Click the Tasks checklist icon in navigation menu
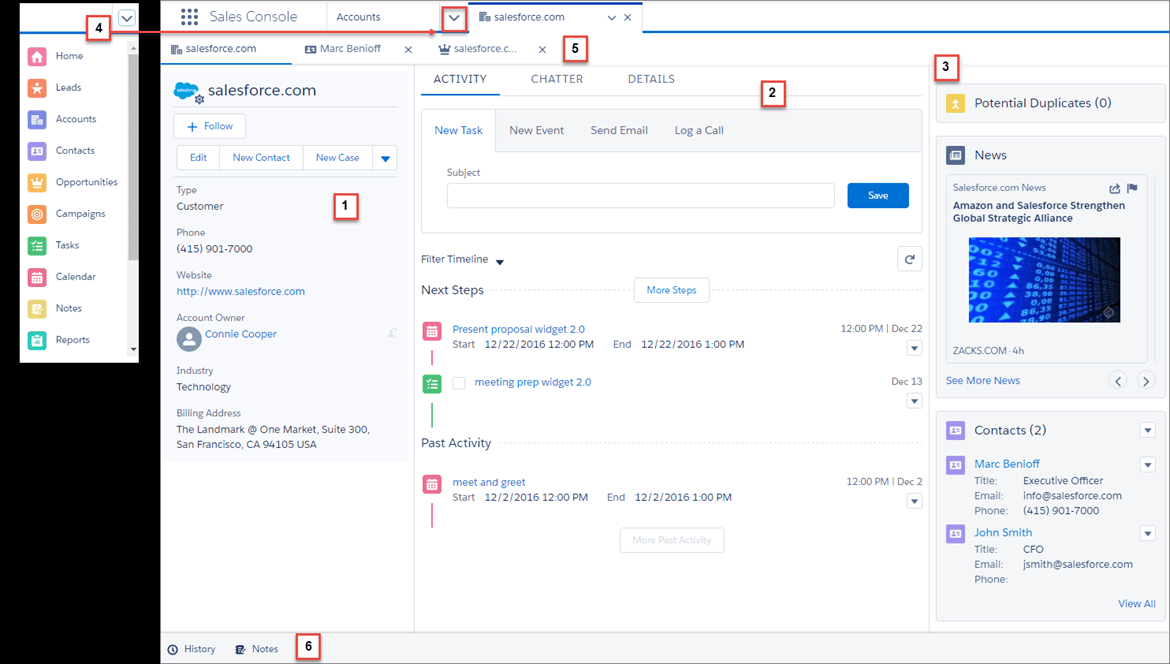 pos(37,245)
